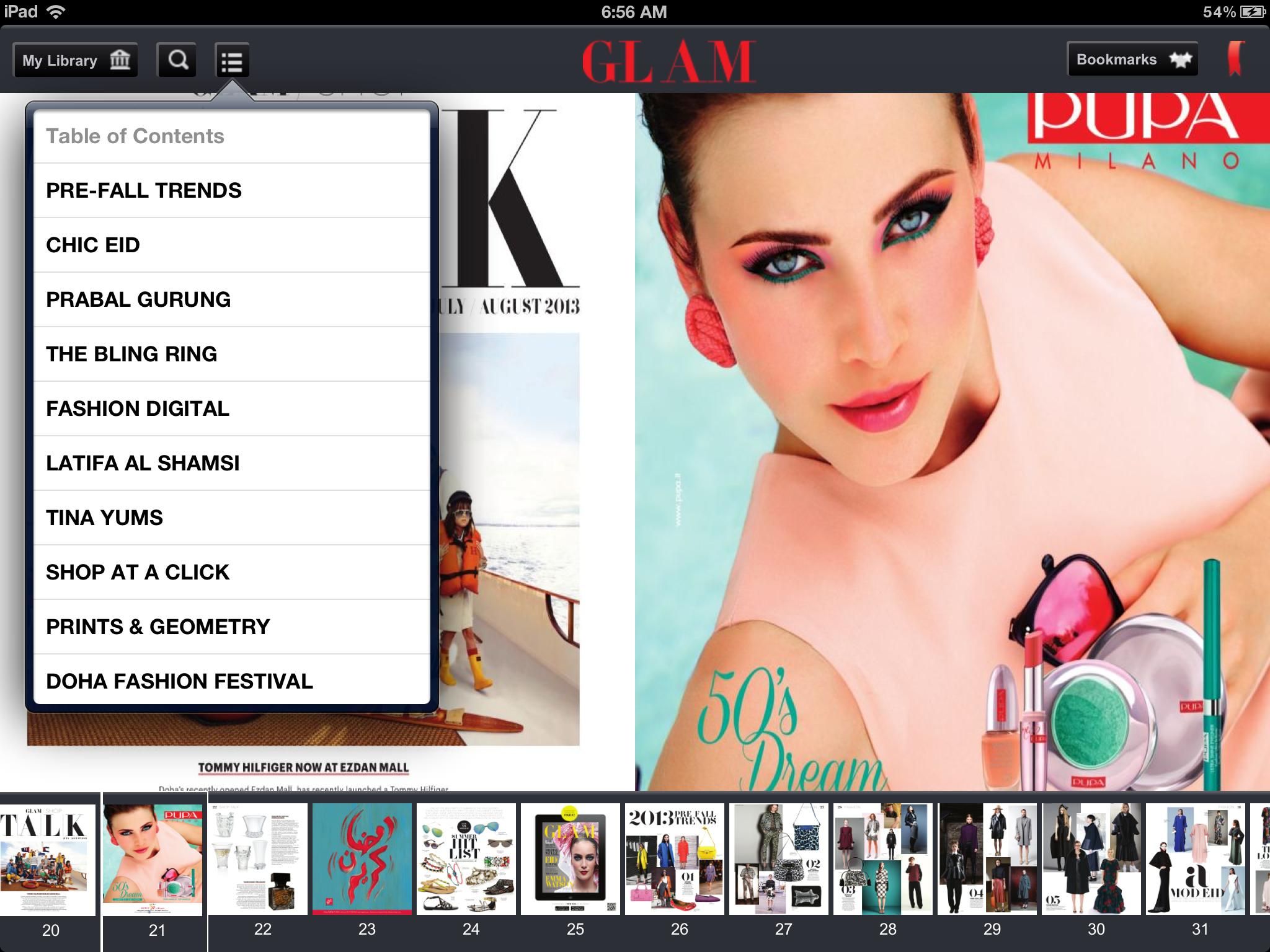Select the LATIFA AL SHAMSI contents entry
This screenshot has width=1270, height=952.
(142, 463)
